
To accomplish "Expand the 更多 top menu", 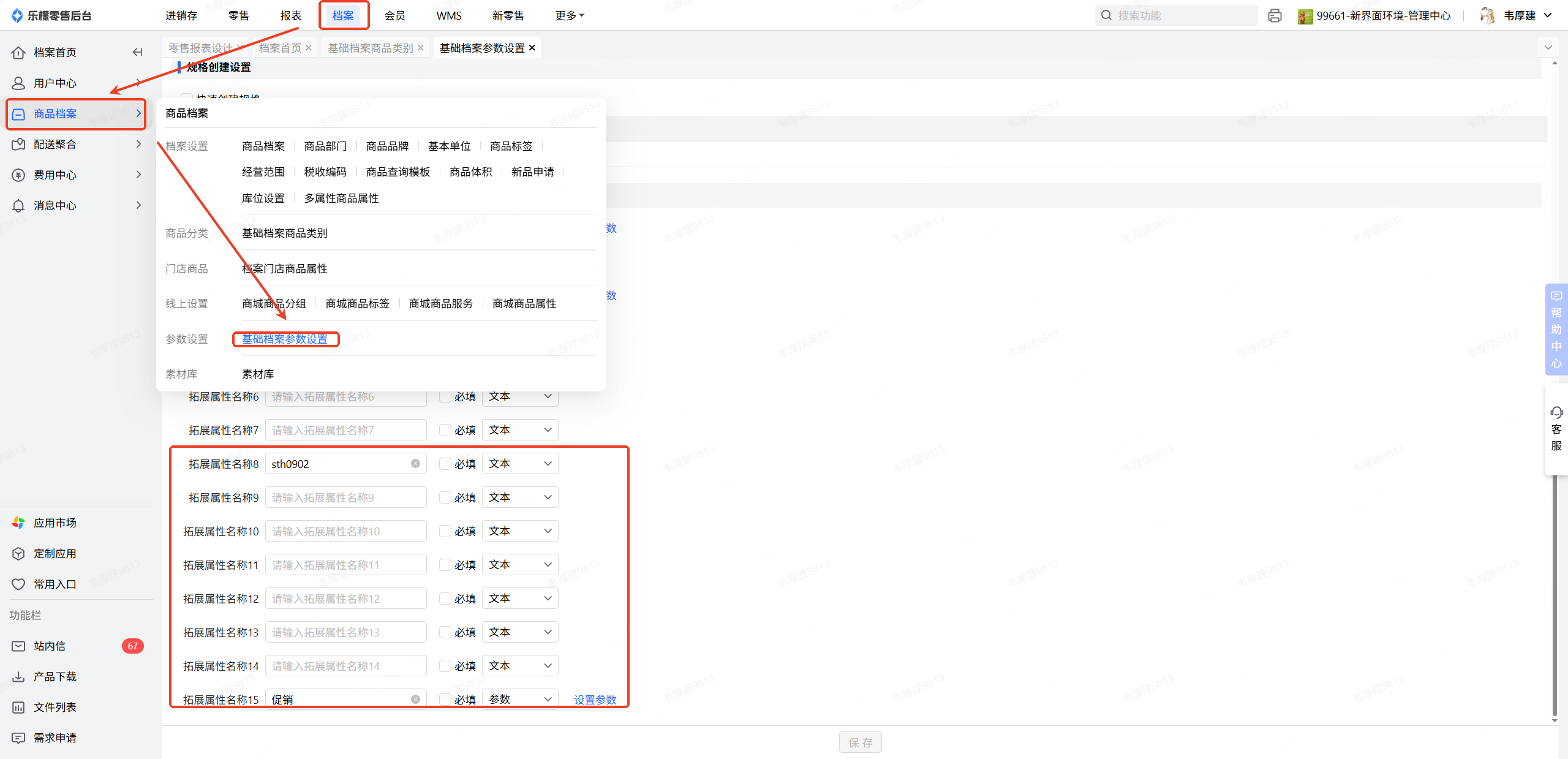I will pyautogui.click(x=569, y=15).
